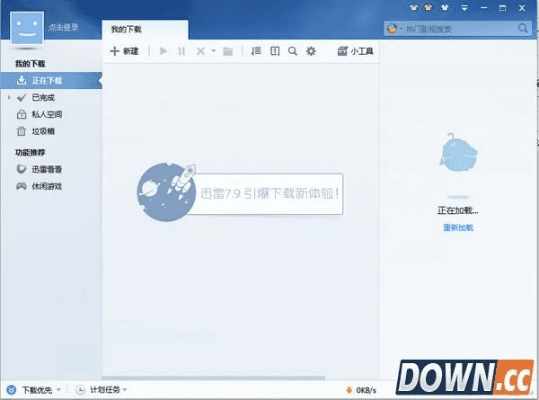Switch to the 我的下载 tab
This screenshot has width=539, height=400.
[x=145, y=30]
